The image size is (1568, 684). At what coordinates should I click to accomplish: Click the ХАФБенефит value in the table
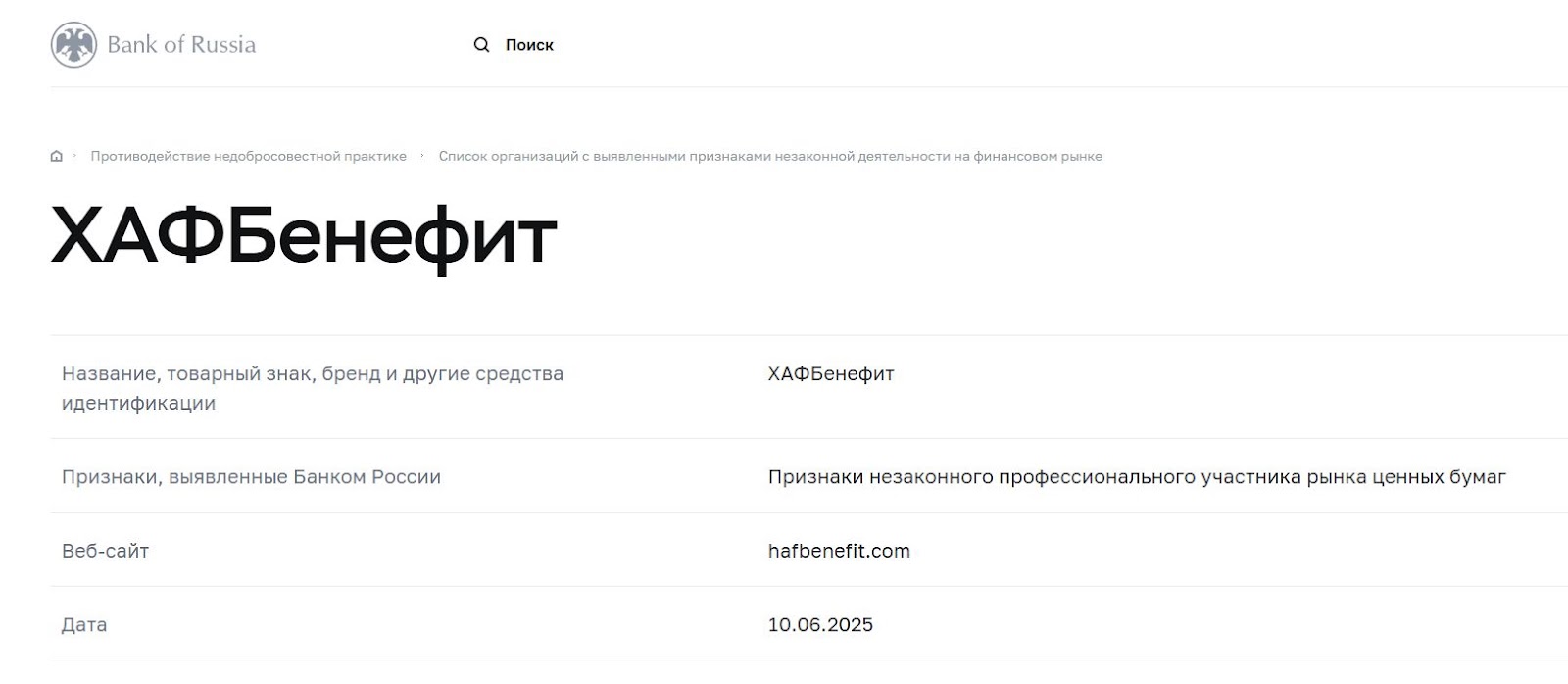831,373
